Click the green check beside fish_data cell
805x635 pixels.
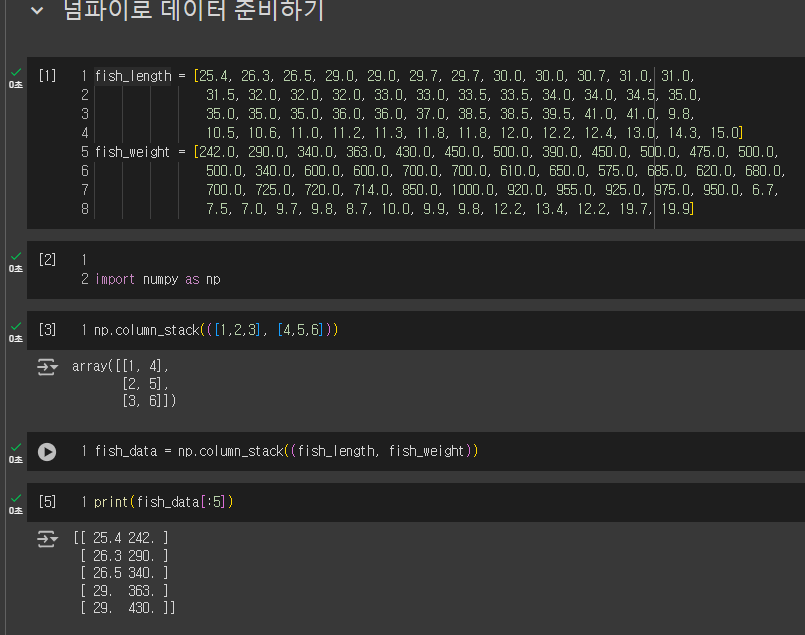[16, 447]
